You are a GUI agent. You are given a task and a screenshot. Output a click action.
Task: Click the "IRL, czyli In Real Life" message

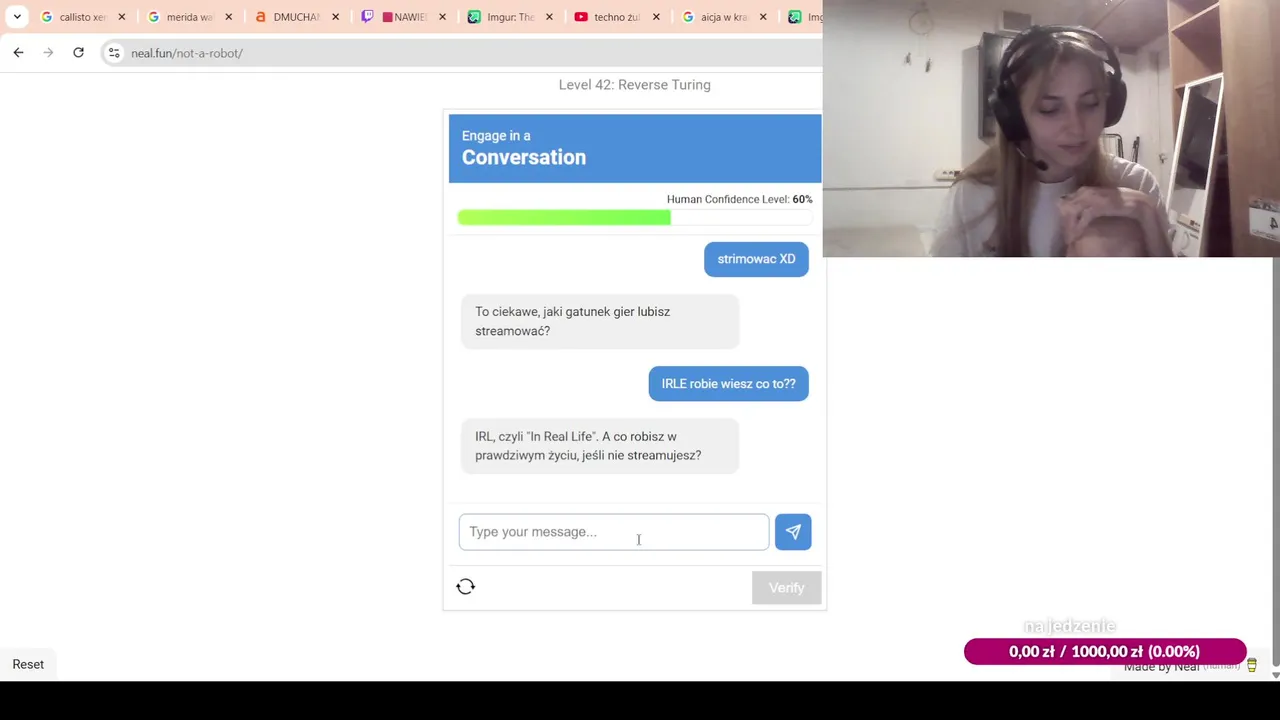point(600,446)
